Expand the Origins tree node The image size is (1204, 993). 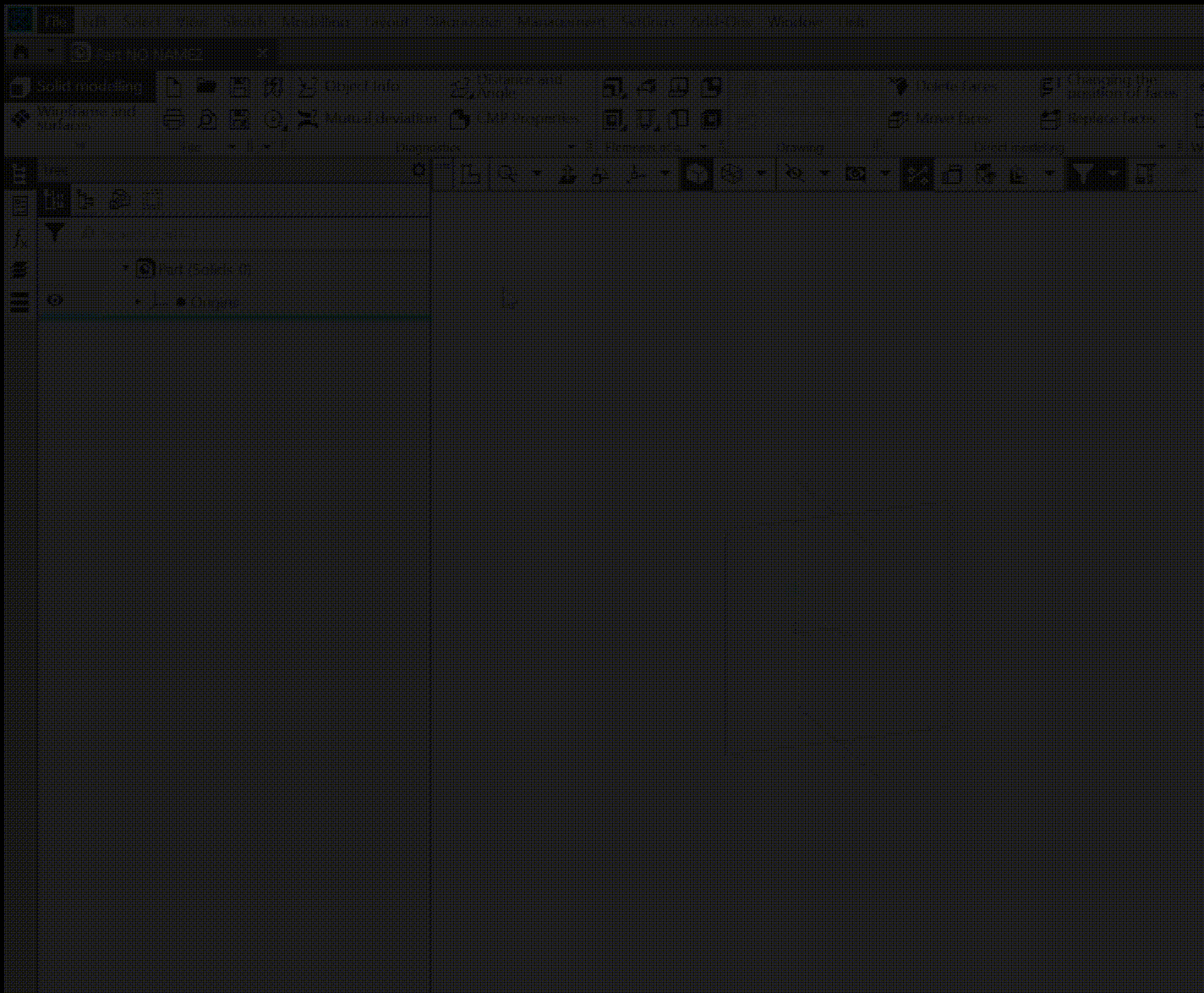coord(138,301)
